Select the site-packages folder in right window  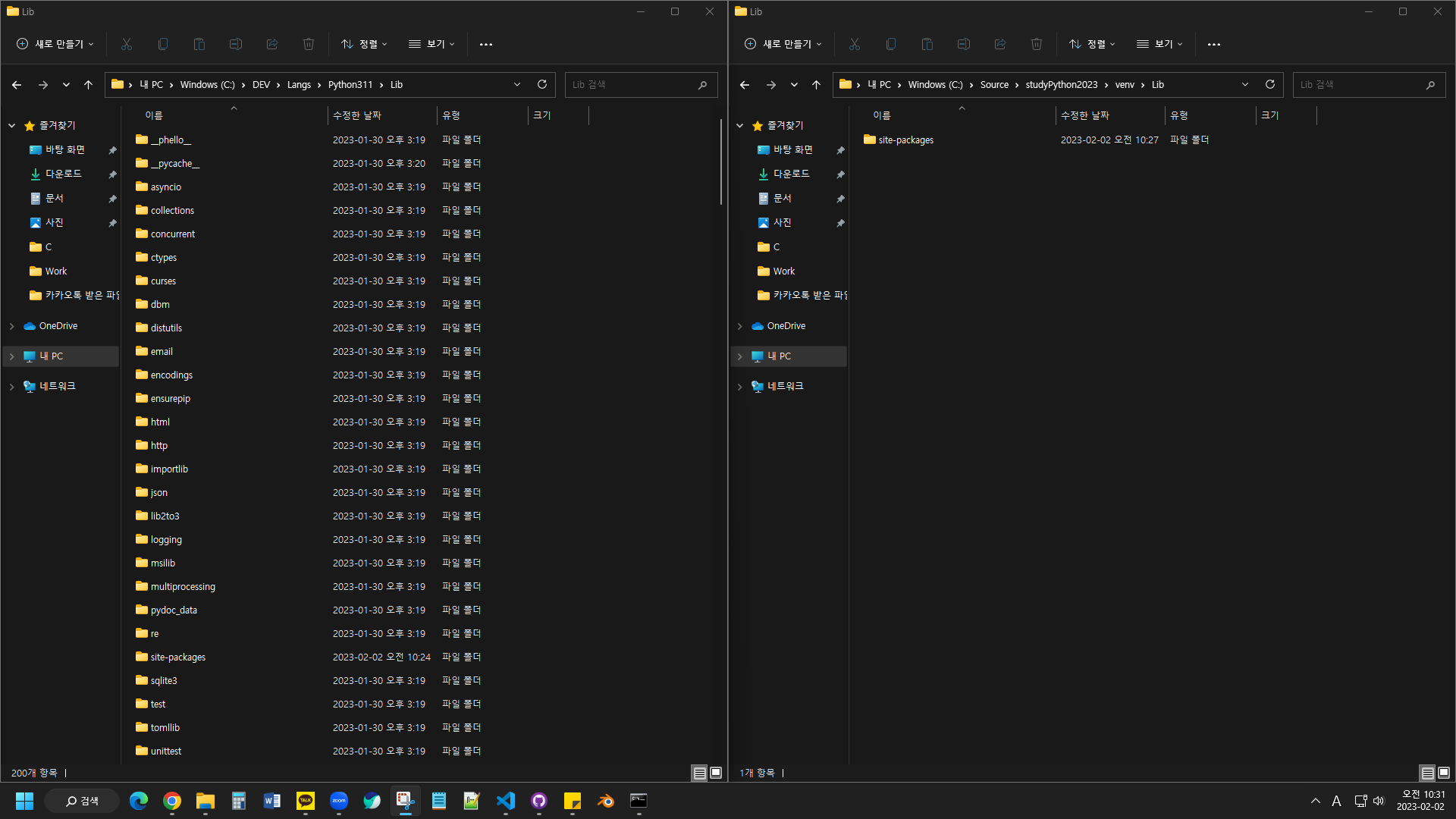905,140
